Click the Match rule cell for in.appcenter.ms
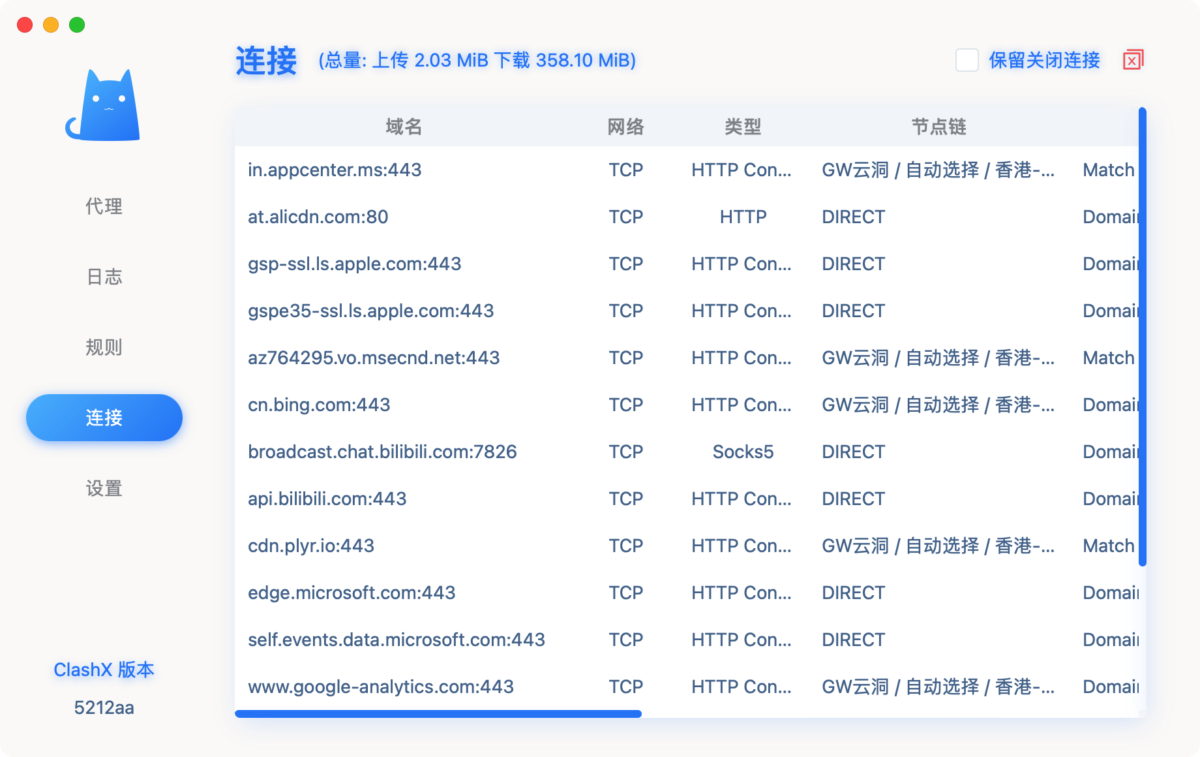 point(1109,170)
